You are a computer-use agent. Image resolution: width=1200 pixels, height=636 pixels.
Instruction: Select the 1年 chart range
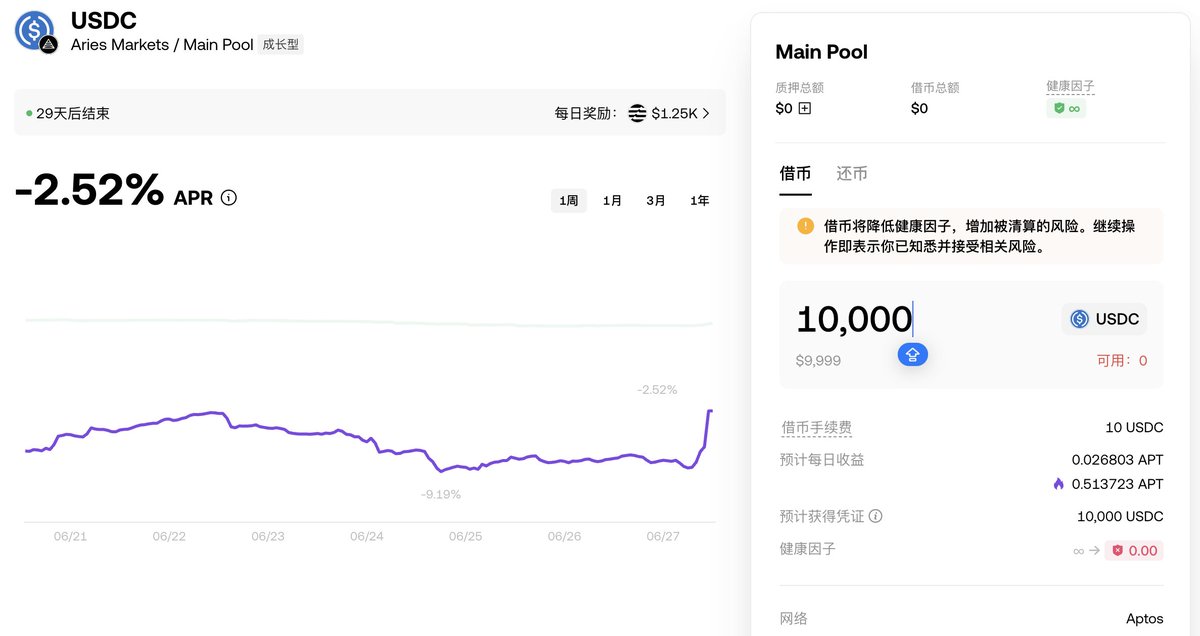coord(700,200)
